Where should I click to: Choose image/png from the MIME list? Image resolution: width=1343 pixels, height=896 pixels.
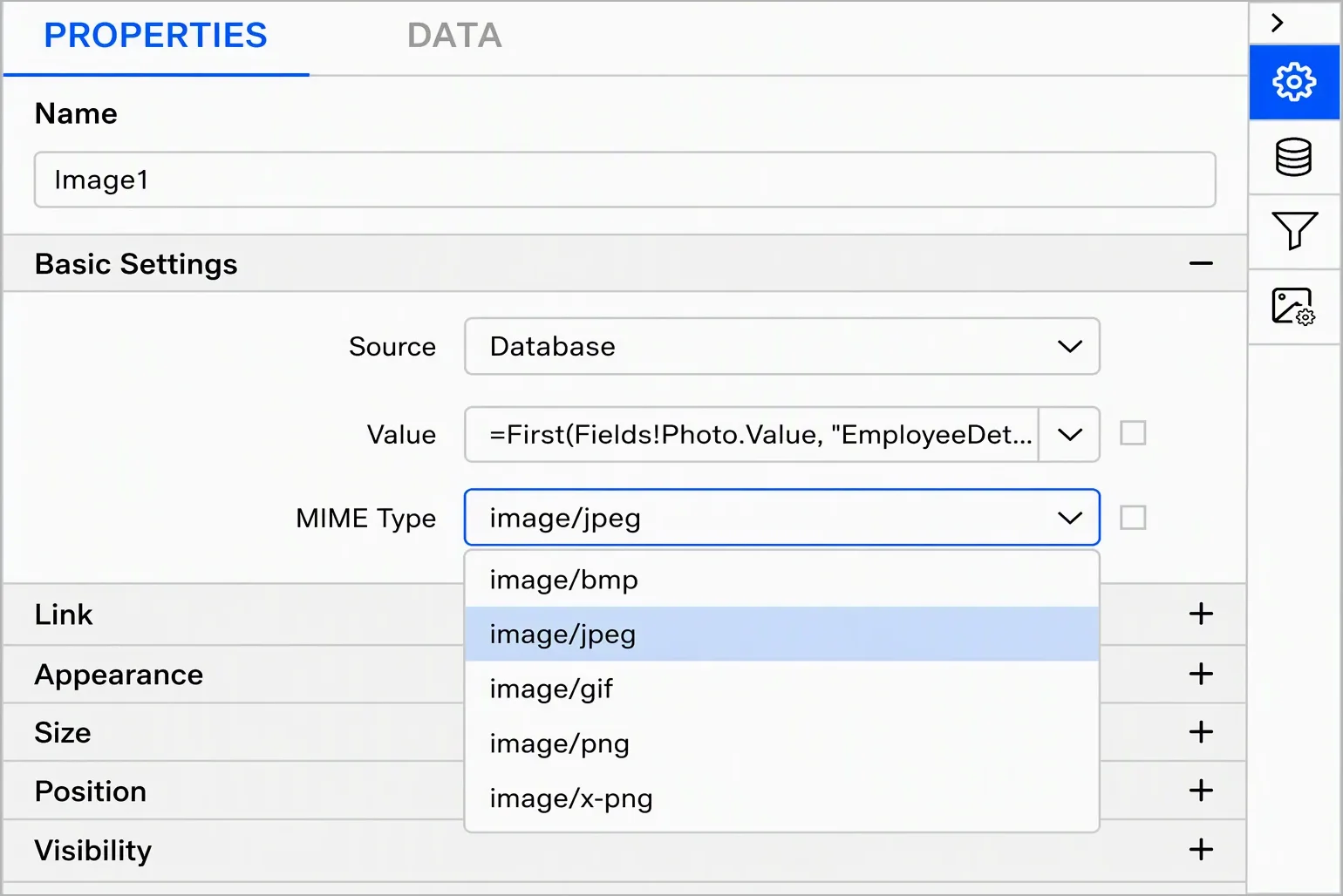click(x=782, y=743)
